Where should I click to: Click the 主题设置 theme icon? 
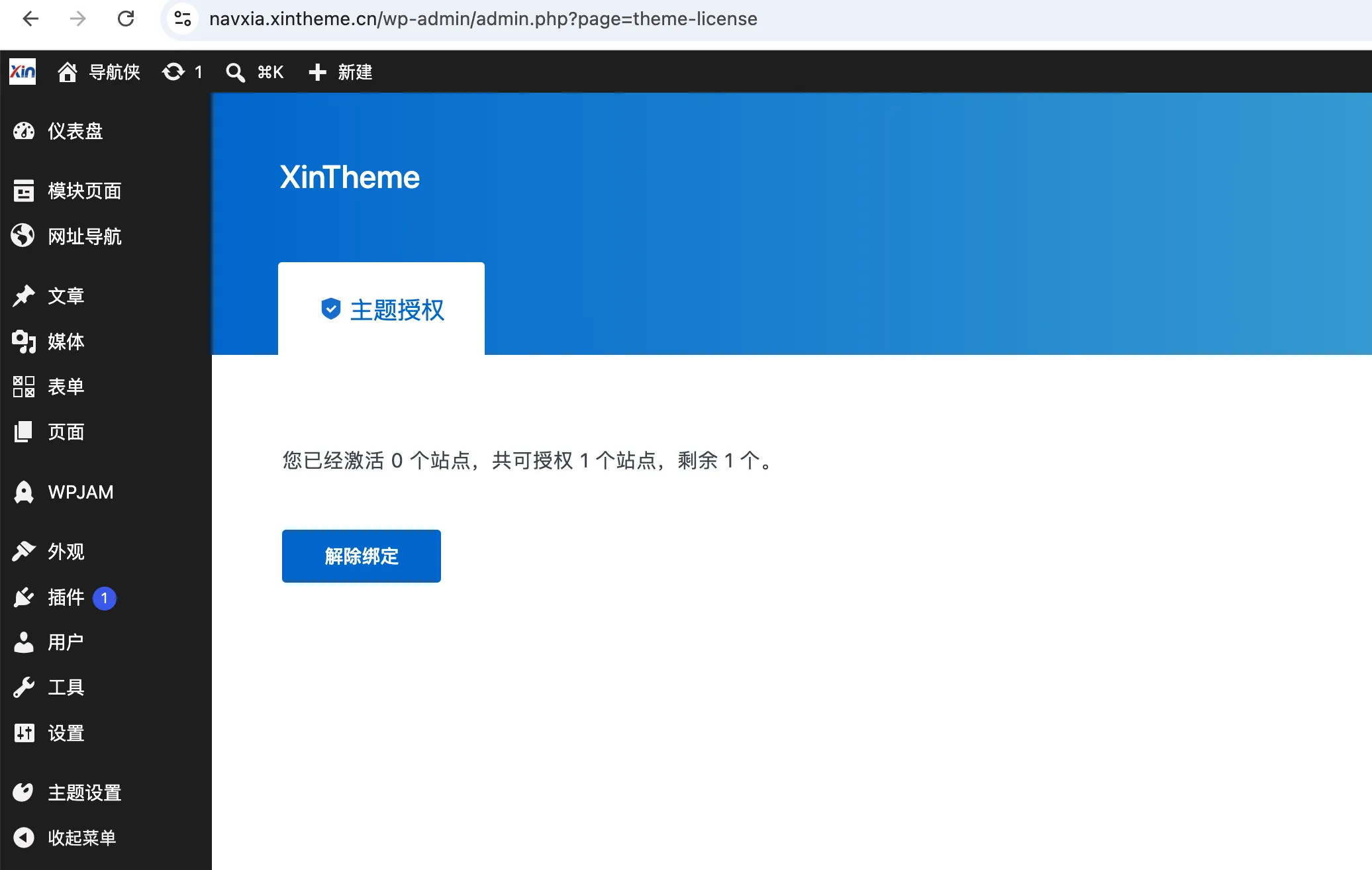click(23, 793)
